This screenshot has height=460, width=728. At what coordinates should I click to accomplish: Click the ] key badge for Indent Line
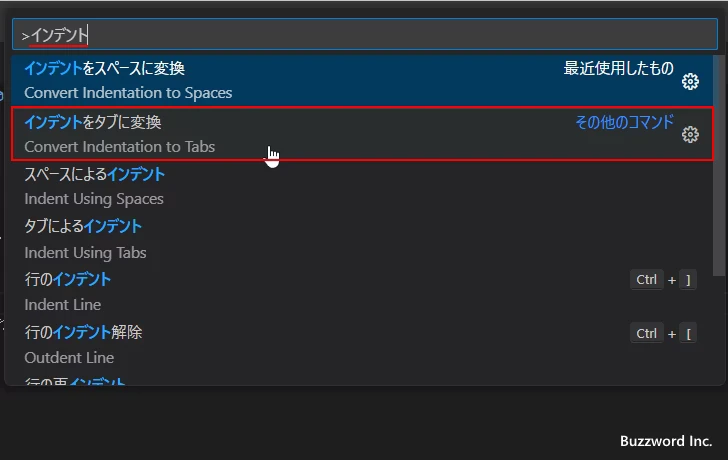pyautogui.click(x=688, y=280)
